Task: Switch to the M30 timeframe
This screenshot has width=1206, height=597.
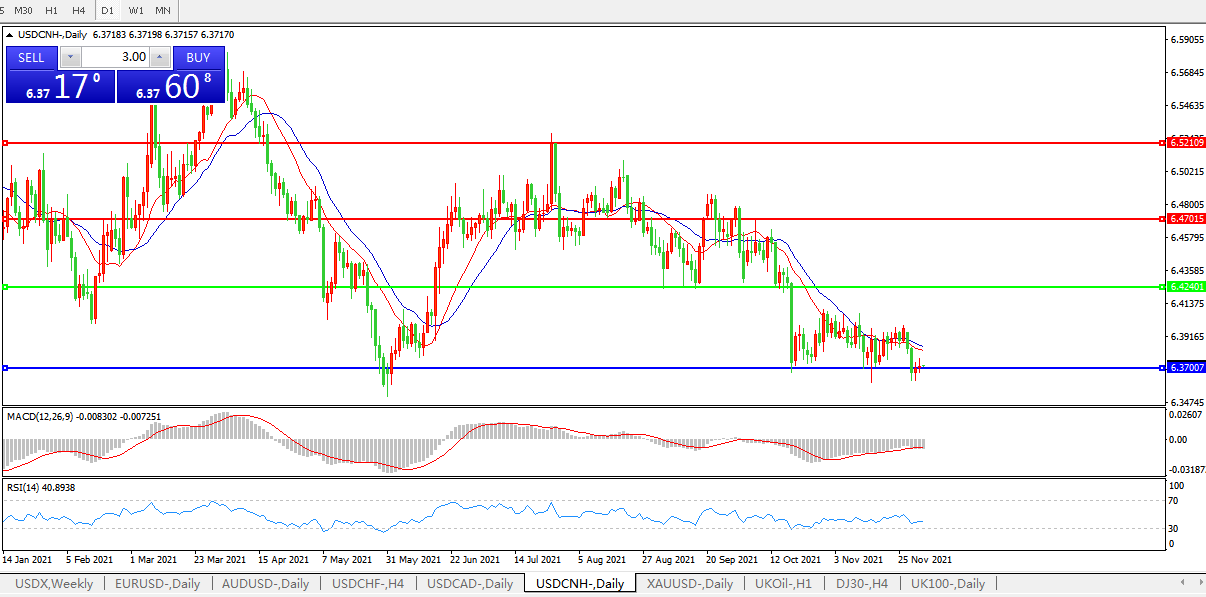Action: (23, 10)
